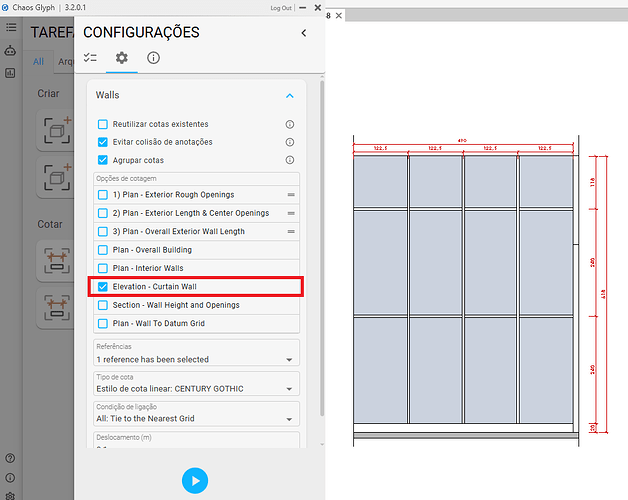Open the info circle tab in Configurações
The height and width of the screenshot is (500, 628).
coord(153,58)
